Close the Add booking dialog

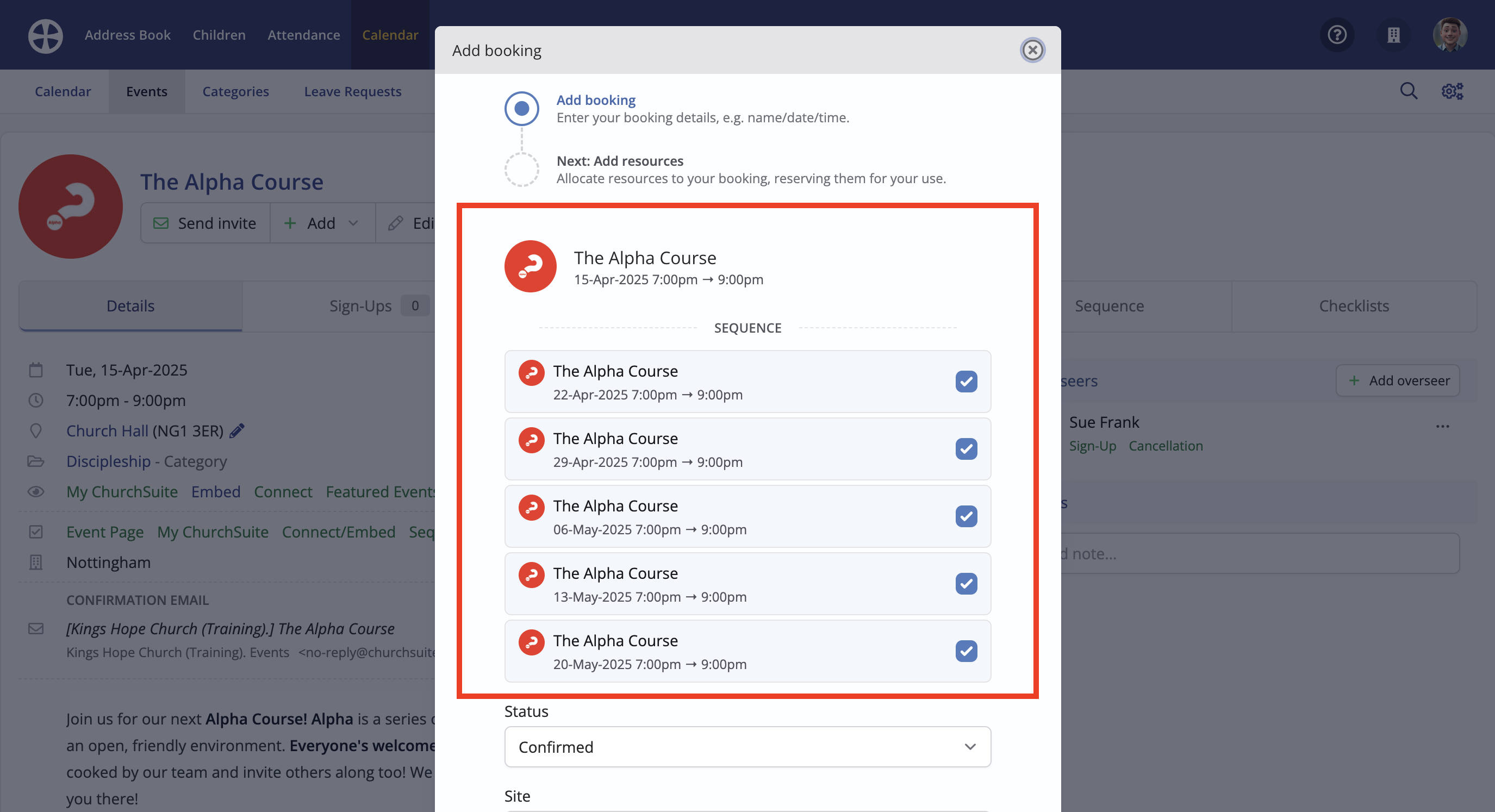1032,51
